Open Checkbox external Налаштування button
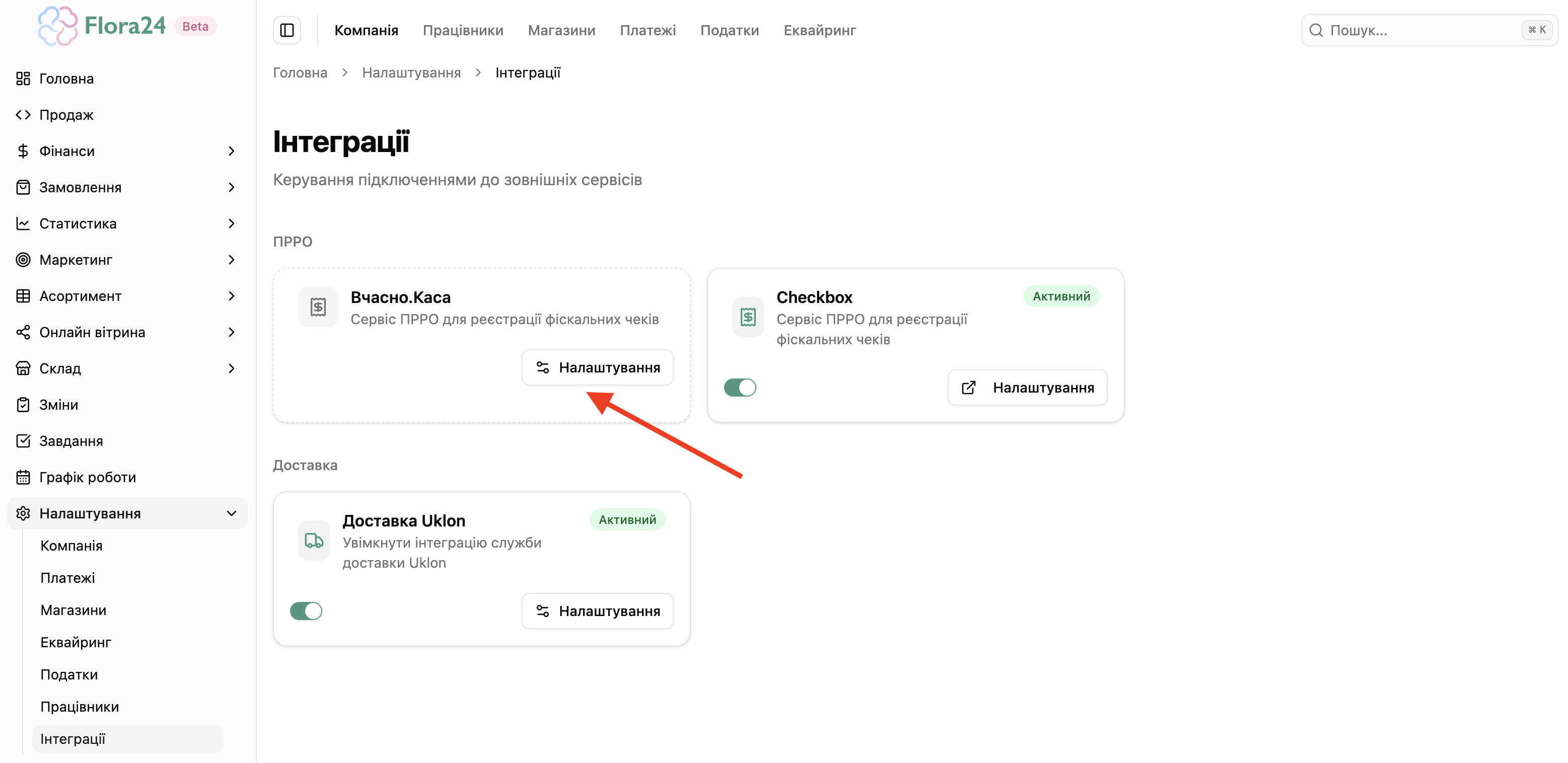Image resolution: width=1568 pixels, height=763 pixels. point(1027,388)
